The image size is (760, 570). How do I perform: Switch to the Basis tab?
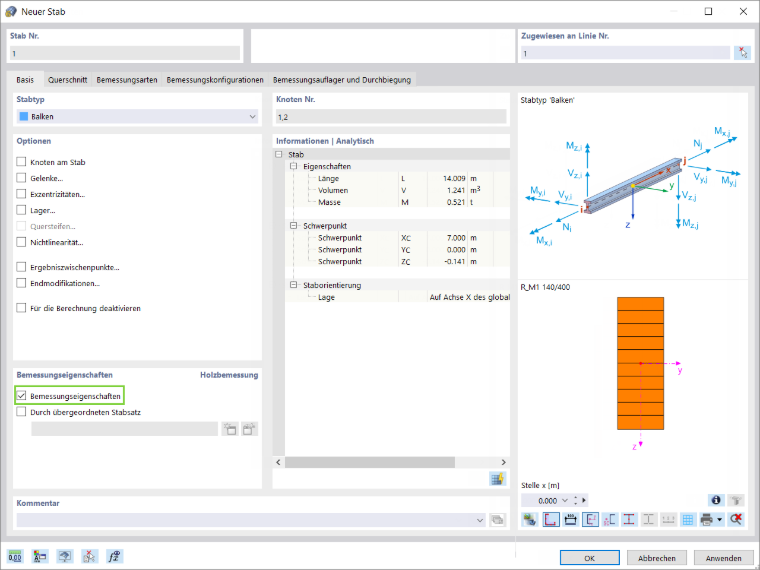[25, 79]
